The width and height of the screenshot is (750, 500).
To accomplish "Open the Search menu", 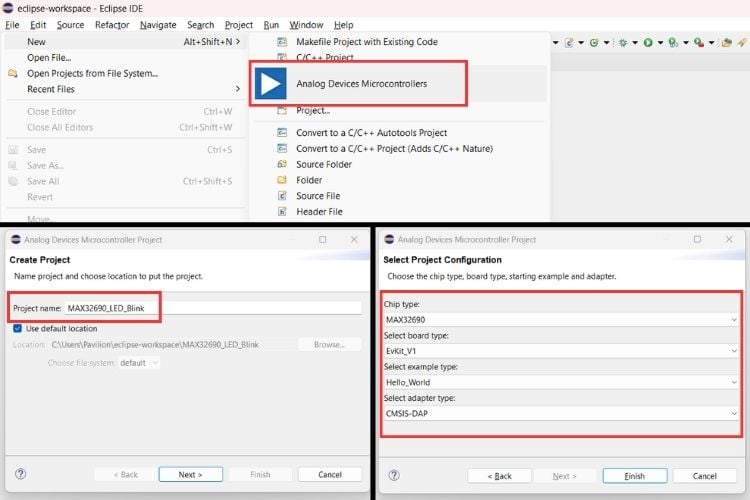I will (x=200, y=25).
